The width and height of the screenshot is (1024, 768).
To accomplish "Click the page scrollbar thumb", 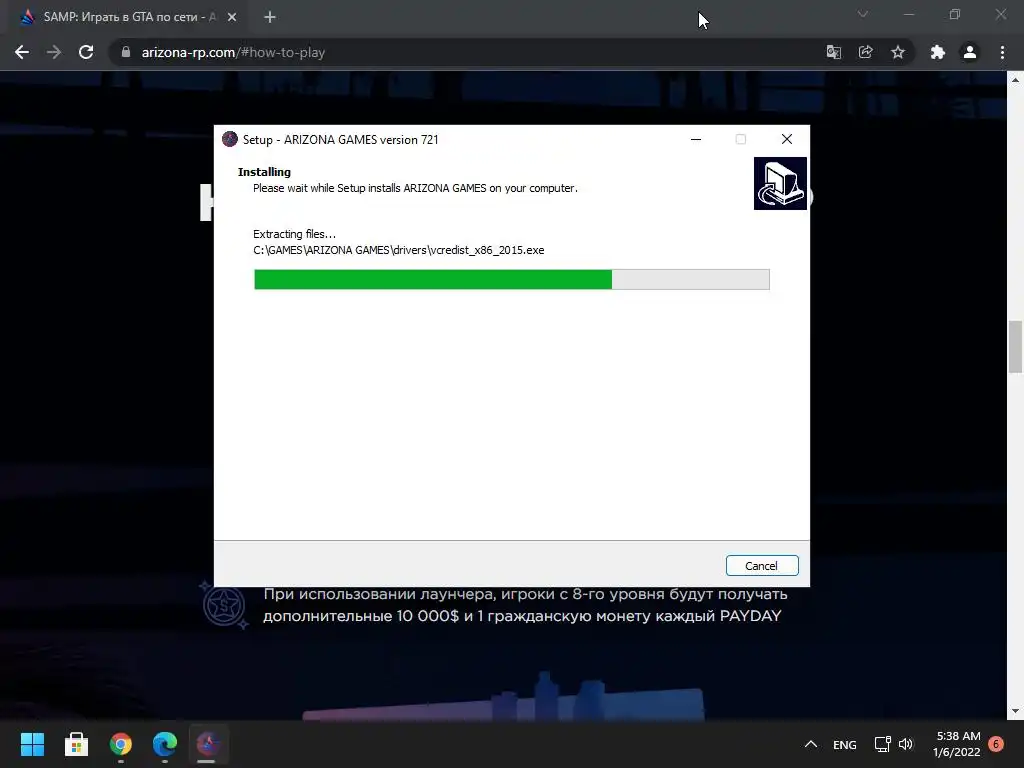I will [x=1015, y=347].
